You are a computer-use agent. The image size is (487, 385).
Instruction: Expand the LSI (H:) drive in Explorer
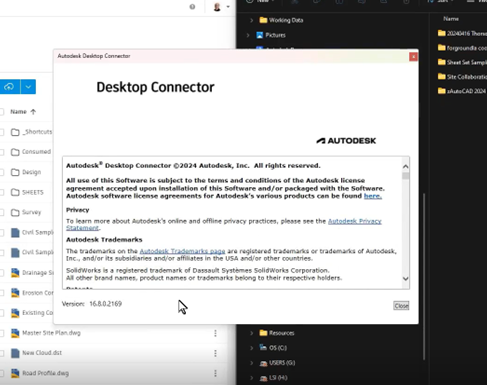pyautogui.click(x=251, y=378)
